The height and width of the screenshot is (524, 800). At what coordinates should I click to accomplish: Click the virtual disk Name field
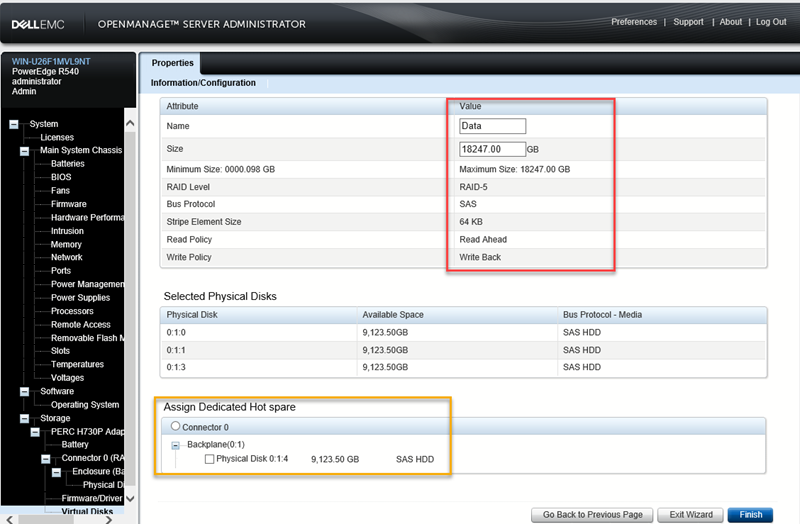492,126
